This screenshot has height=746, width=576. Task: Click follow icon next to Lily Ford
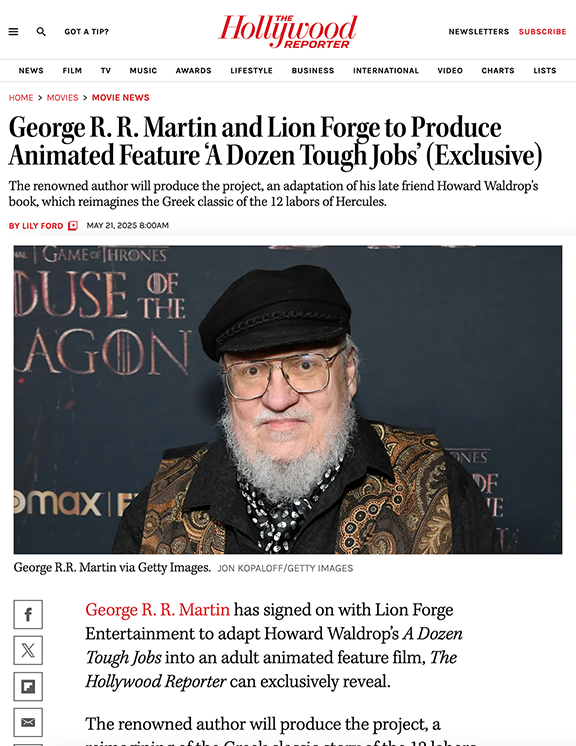pos(73,226)
